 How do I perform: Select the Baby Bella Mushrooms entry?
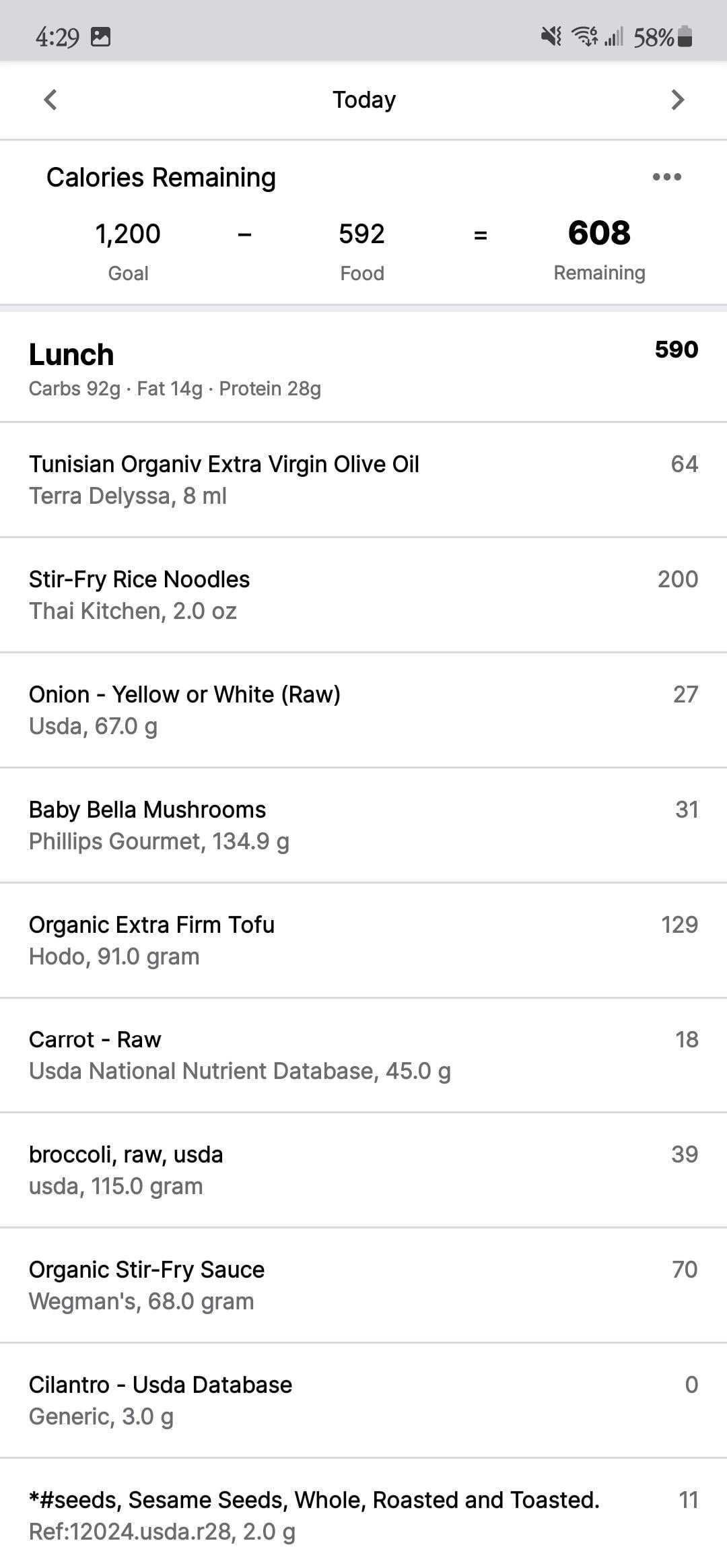pos(363,825)
